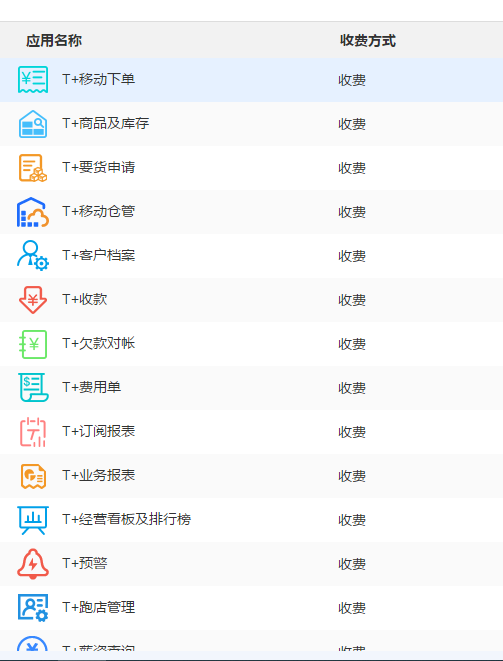Click the T+经营看板及排行榜 presentation board icon
The height and width of the screenshot is (661, 503).
point(33,520)
